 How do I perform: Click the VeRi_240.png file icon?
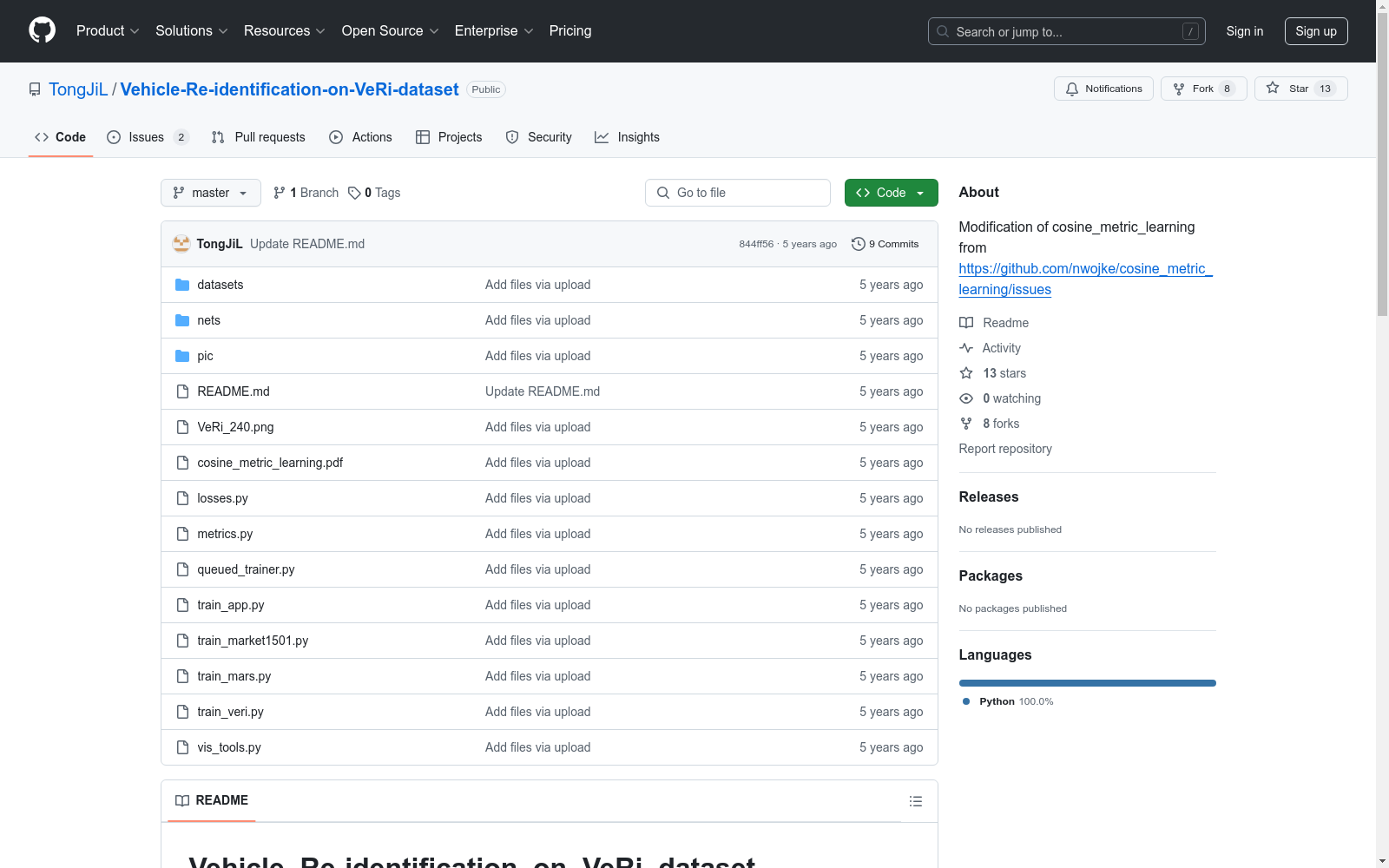pyautogui.click(x=182, y=427)
